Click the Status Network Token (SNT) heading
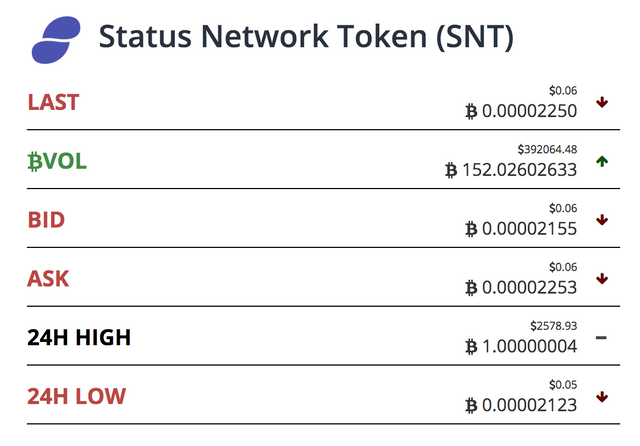640x446 pixels. (x=306, y=37)
